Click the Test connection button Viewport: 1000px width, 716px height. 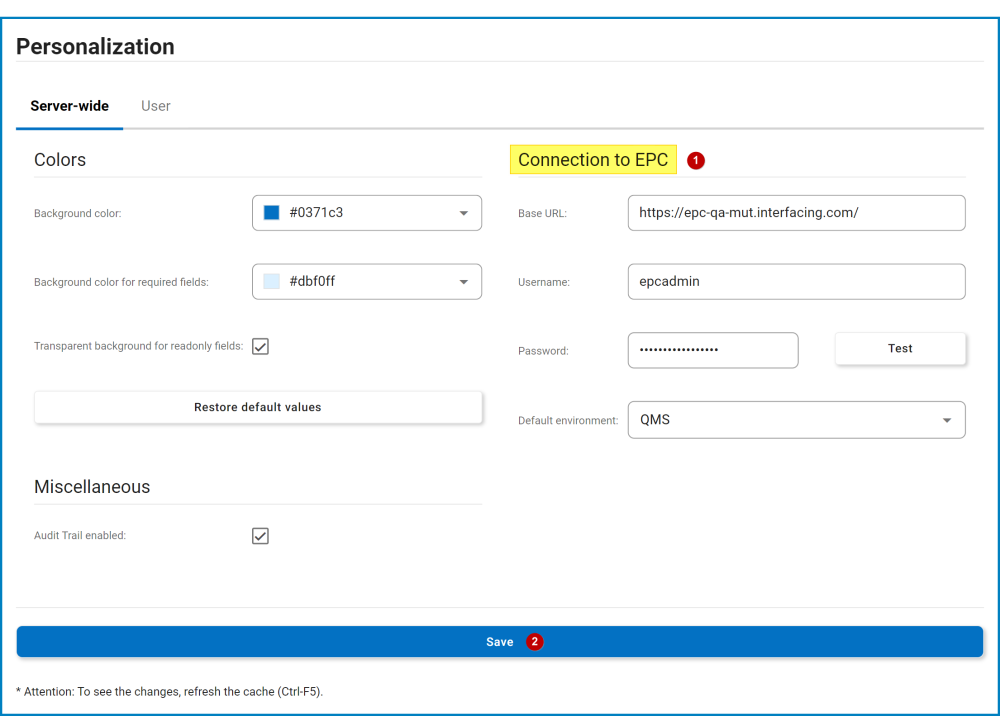(900, 349)
